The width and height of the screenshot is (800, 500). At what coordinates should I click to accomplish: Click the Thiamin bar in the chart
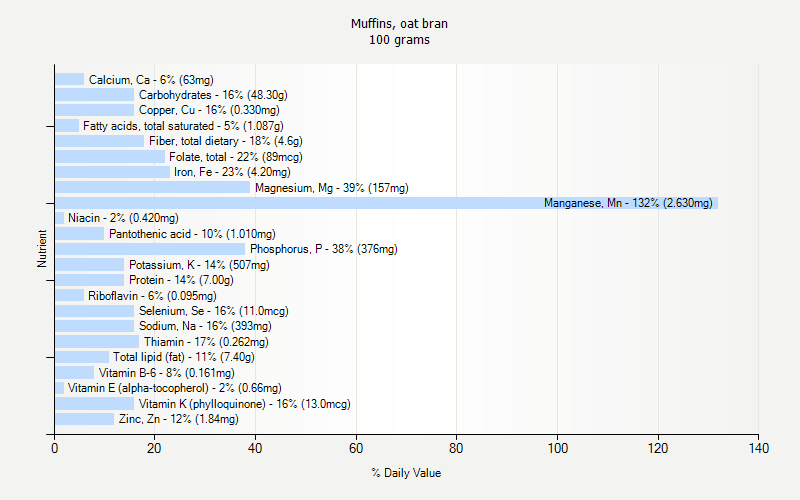pyautogui.click(x=97, y=341)
